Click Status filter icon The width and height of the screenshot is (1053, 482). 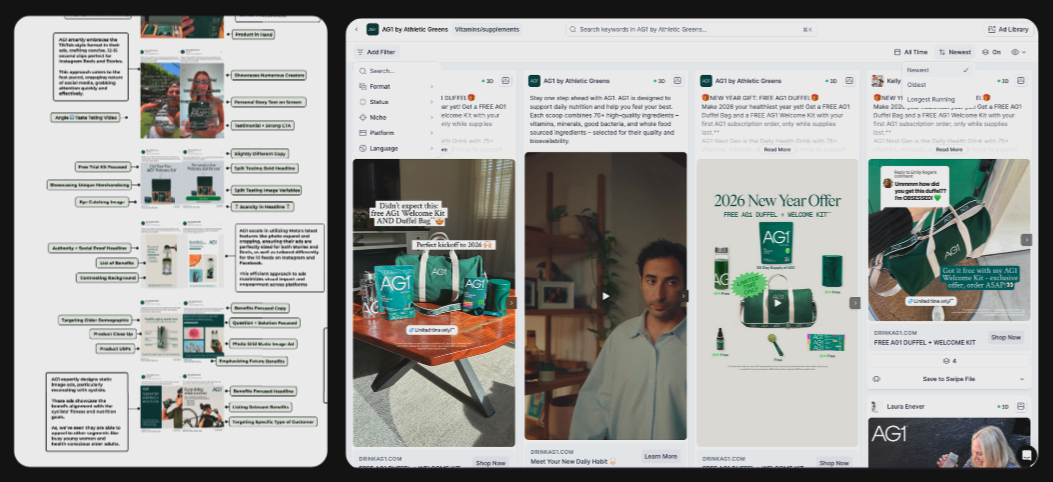pos(363,101)
